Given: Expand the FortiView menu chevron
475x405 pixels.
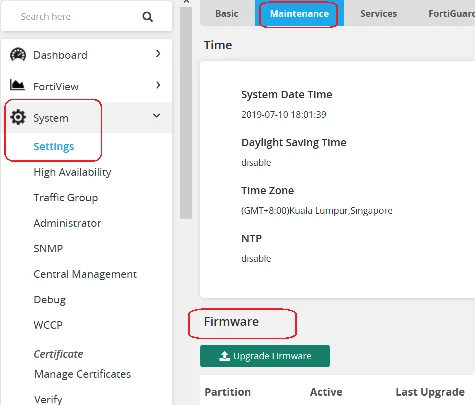Looking at the screenshot, I should pos(158,85).
